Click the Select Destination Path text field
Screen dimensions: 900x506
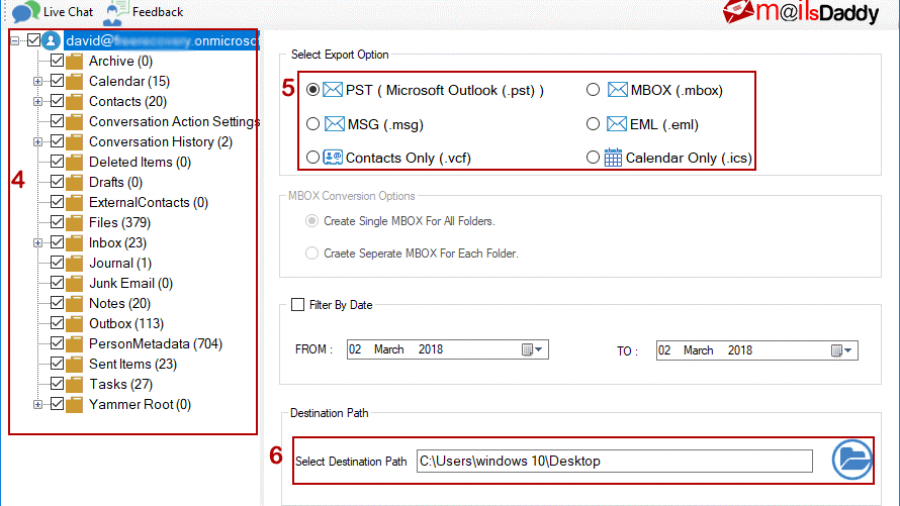pos(614,461)
